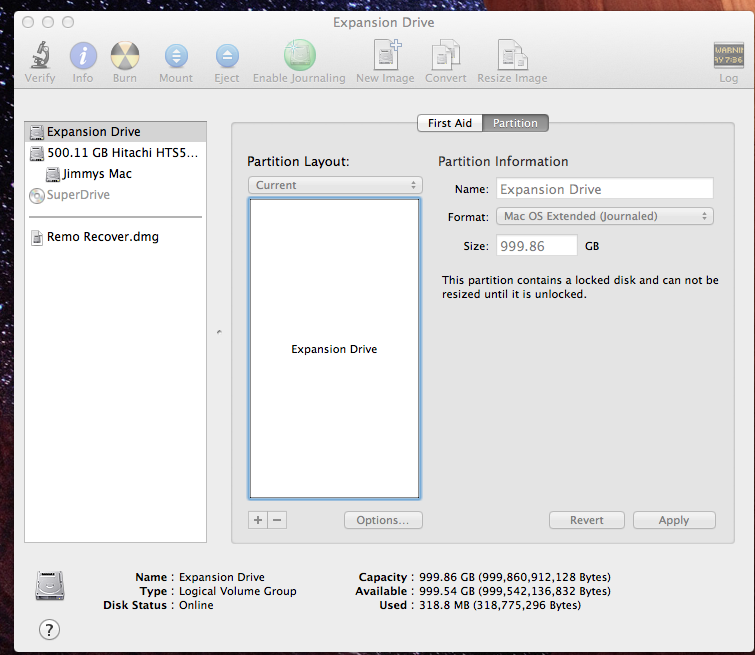Switch to the First Aid tab
This screenshot has height=655, width=755.
point(450,123)
